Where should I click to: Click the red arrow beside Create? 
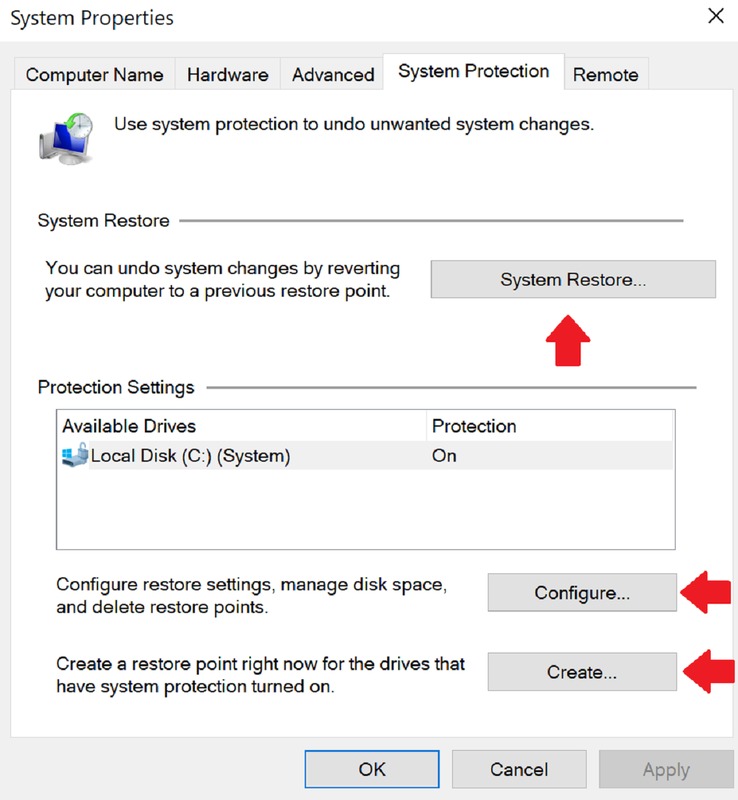tap(708, 671)
